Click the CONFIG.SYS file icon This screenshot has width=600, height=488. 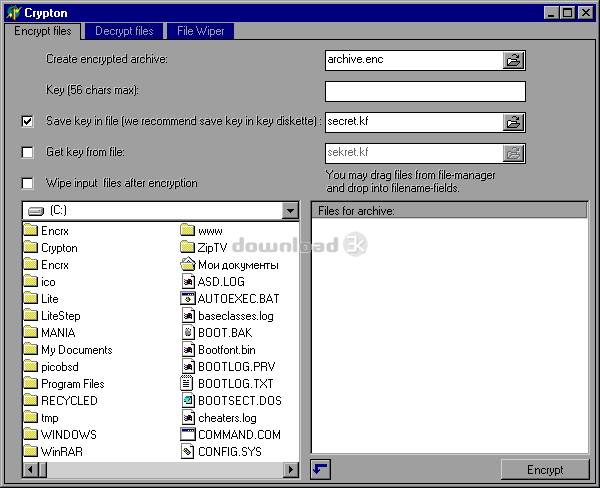pos(187,452)
